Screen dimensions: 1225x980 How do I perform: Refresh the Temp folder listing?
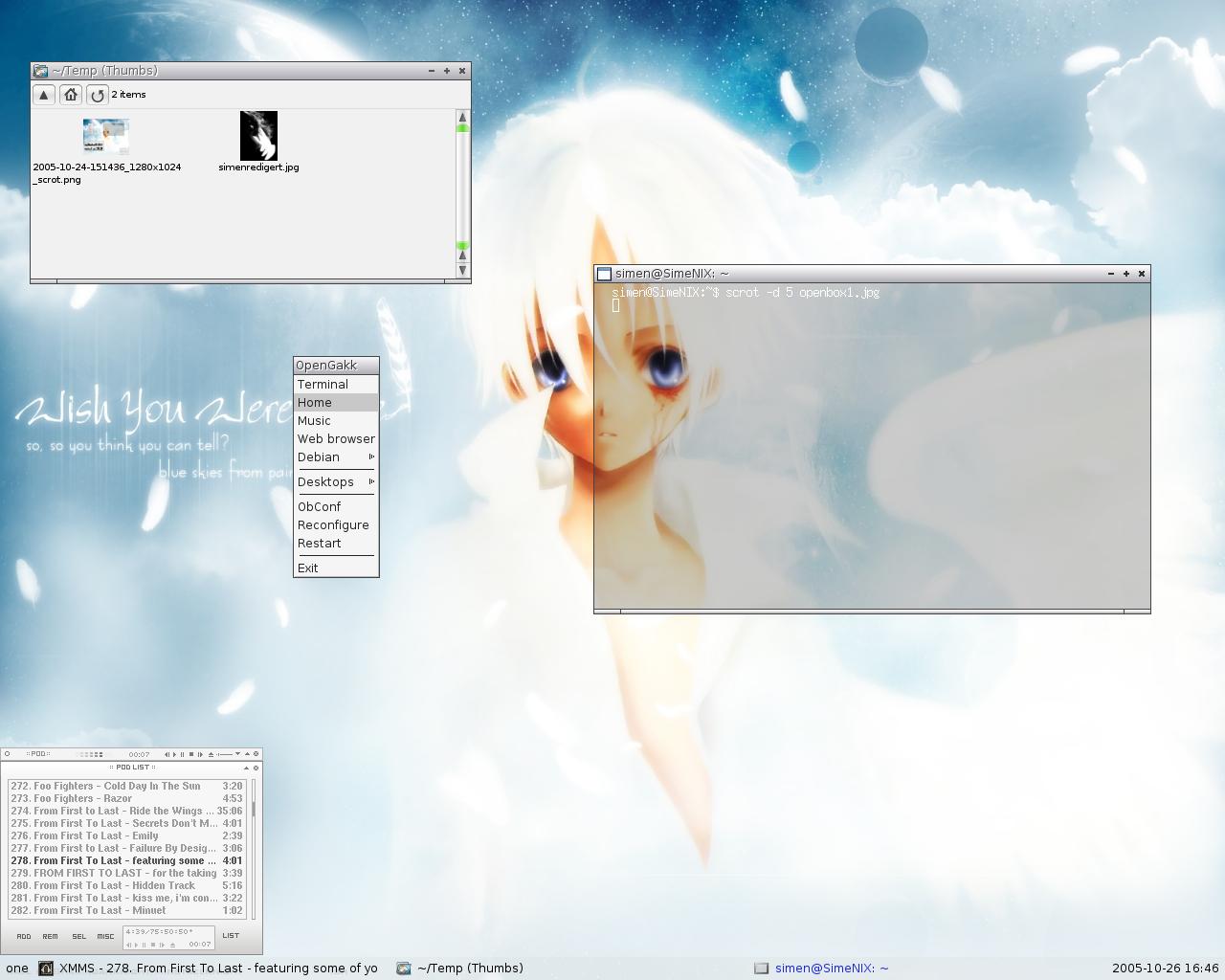(x=98, y=95)
